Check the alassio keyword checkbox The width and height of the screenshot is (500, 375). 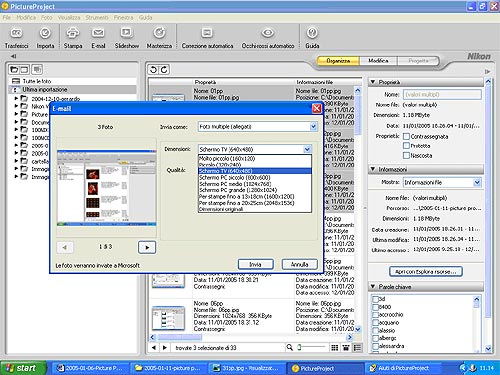[x=375, y=330]
